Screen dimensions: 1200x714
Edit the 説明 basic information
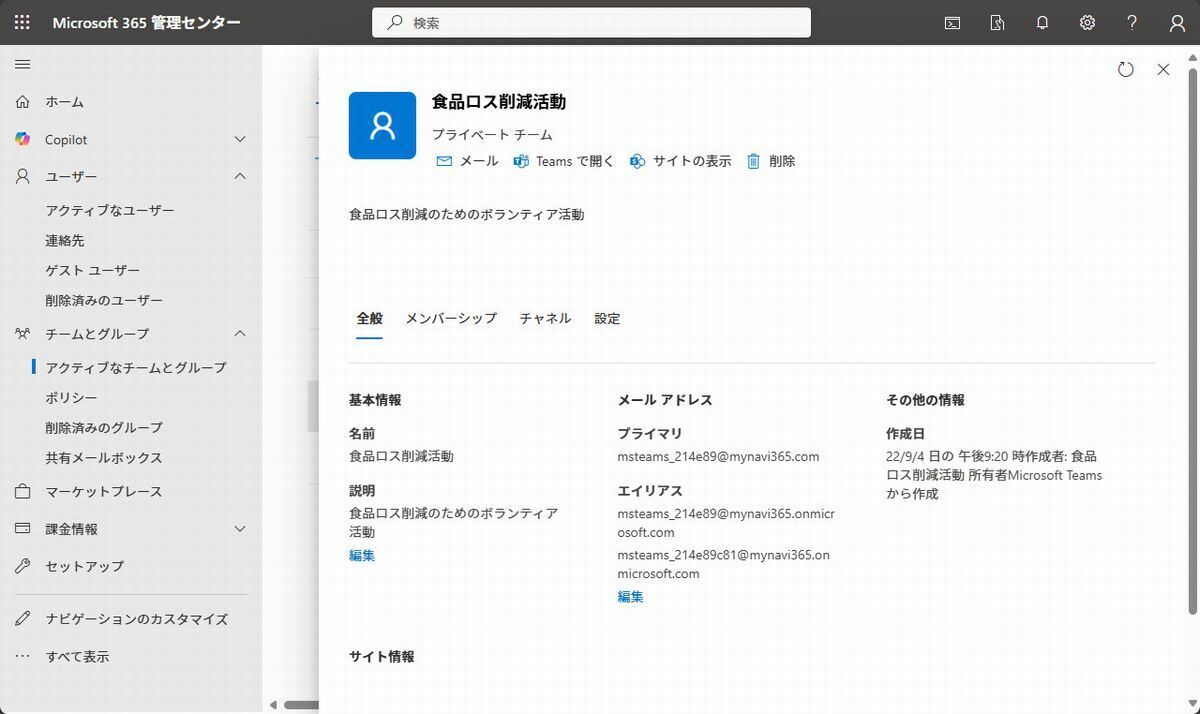point(362,555)
